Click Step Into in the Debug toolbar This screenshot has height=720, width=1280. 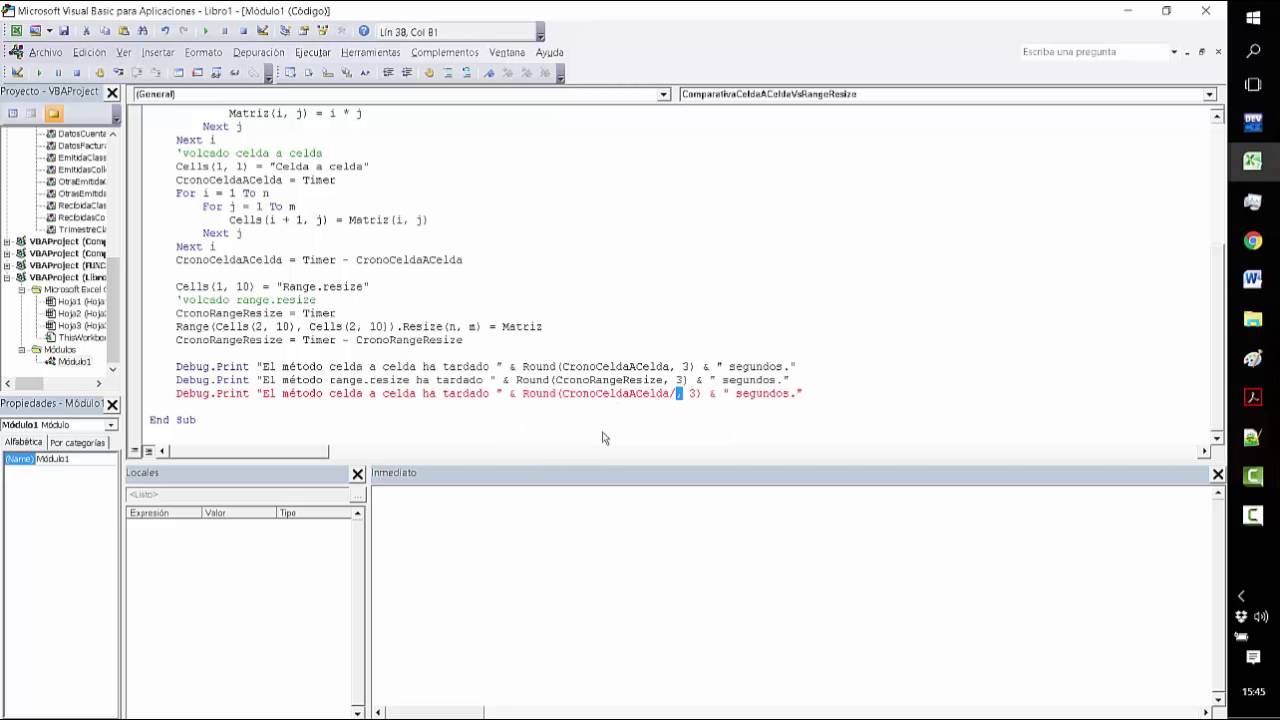[x=118, y=72]
